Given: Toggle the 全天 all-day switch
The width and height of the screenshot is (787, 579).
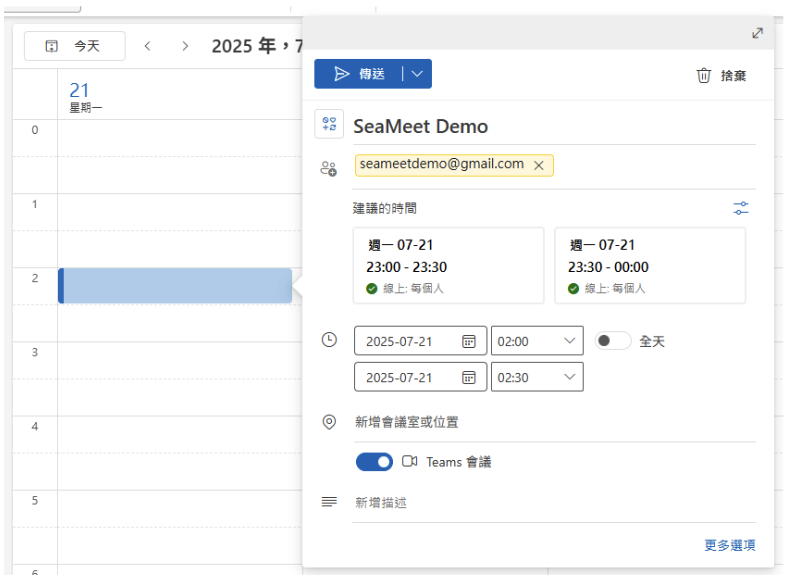Looking at the screenshot, I should (x=613, y=341).
